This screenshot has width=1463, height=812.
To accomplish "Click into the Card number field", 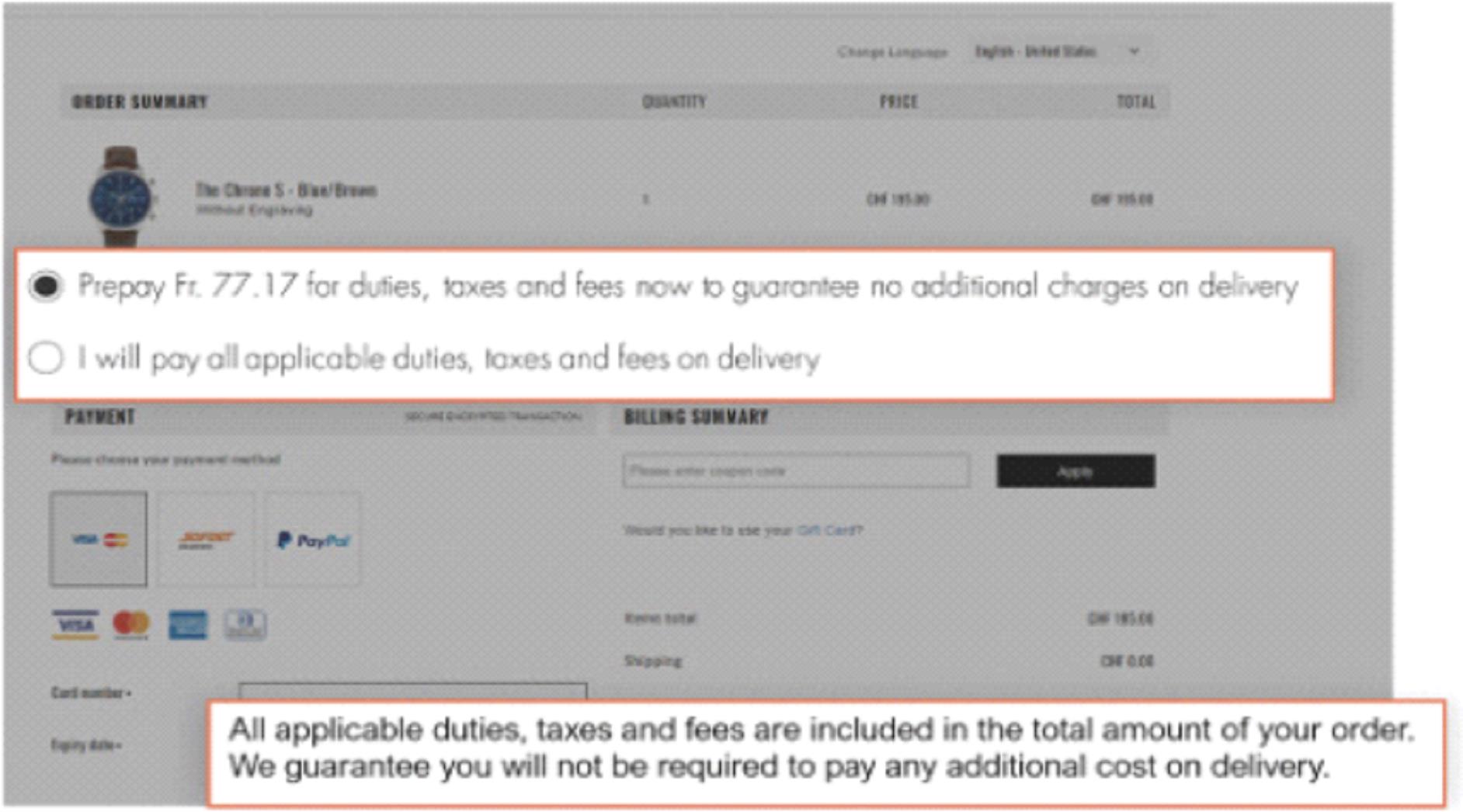I will pyautogui.click(x=412, y=692).
